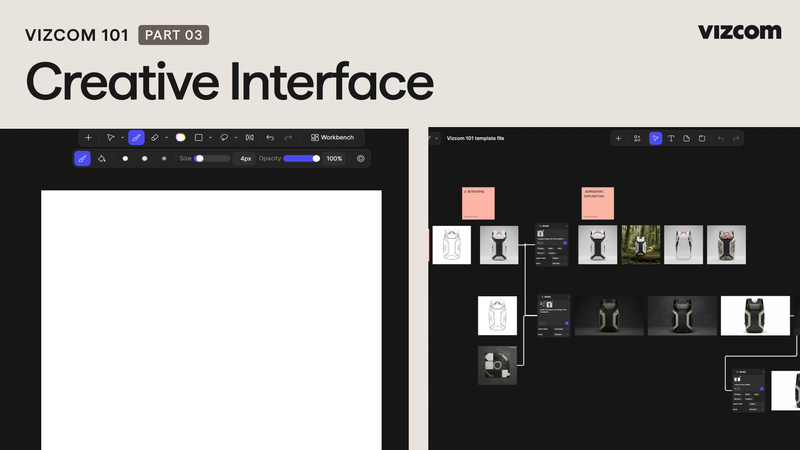800x450 pixels.
Task: Click the plus icon in the sketch toolbar
Action: point(88,138)
